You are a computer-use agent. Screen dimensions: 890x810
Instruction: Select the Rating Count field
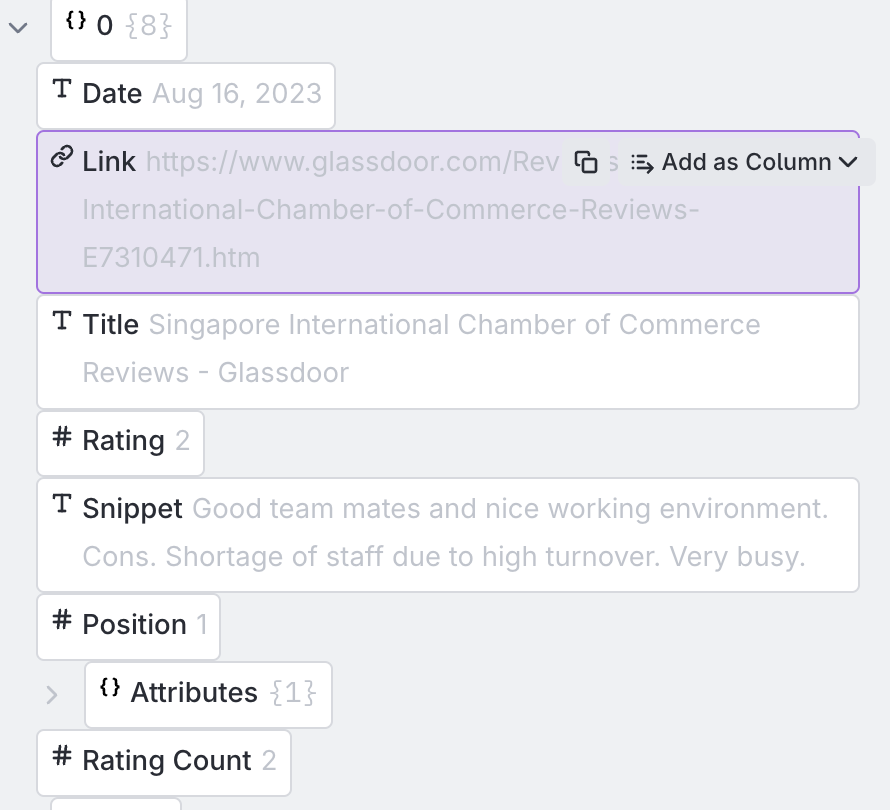(164, 762)
